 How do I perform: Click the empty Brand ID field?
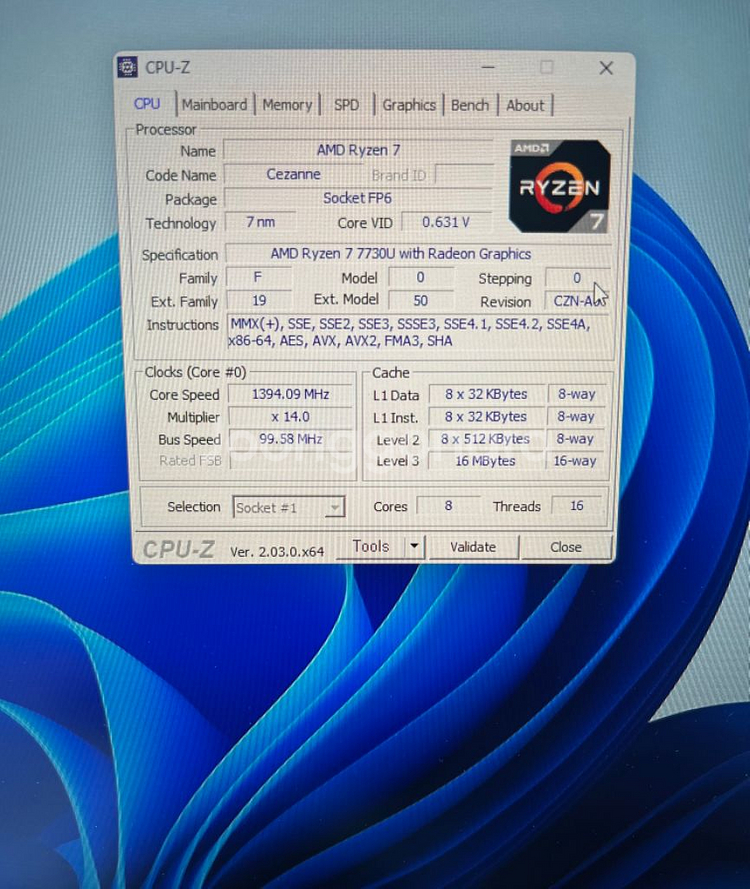(x=464, y=175)
